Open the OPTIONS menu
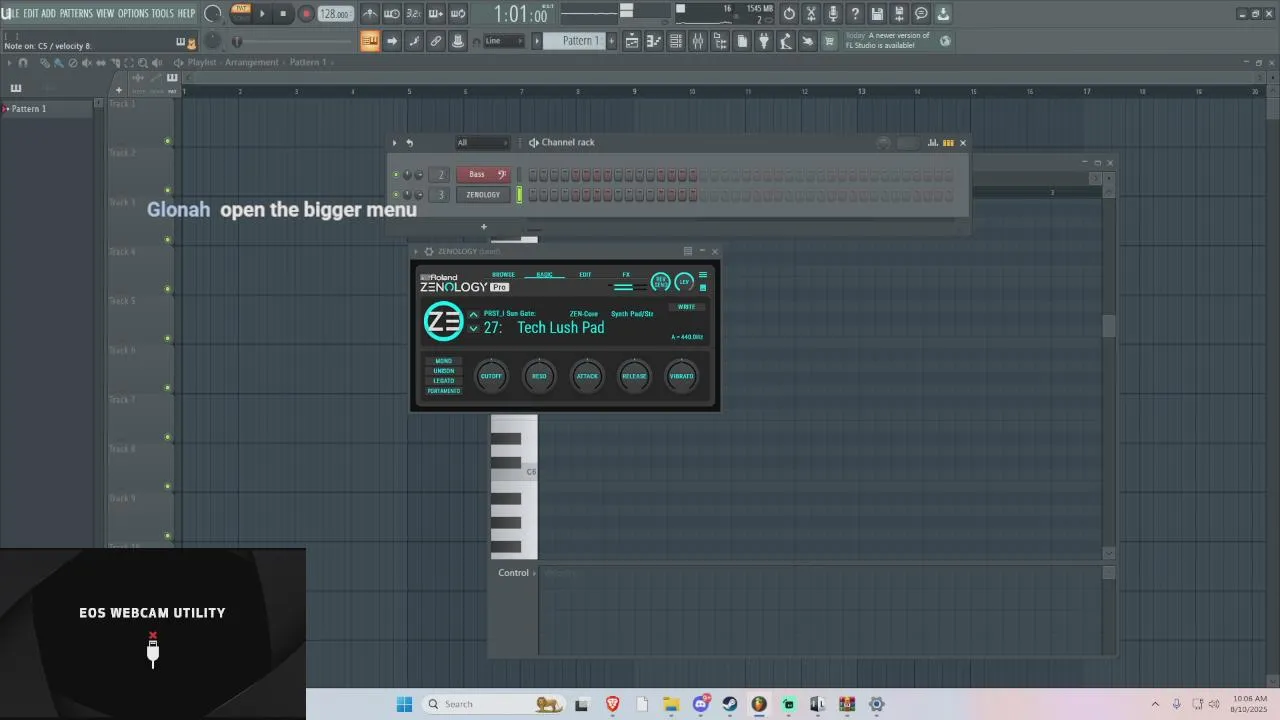This screenshot has width=1280, height=720. coord(133,13)
